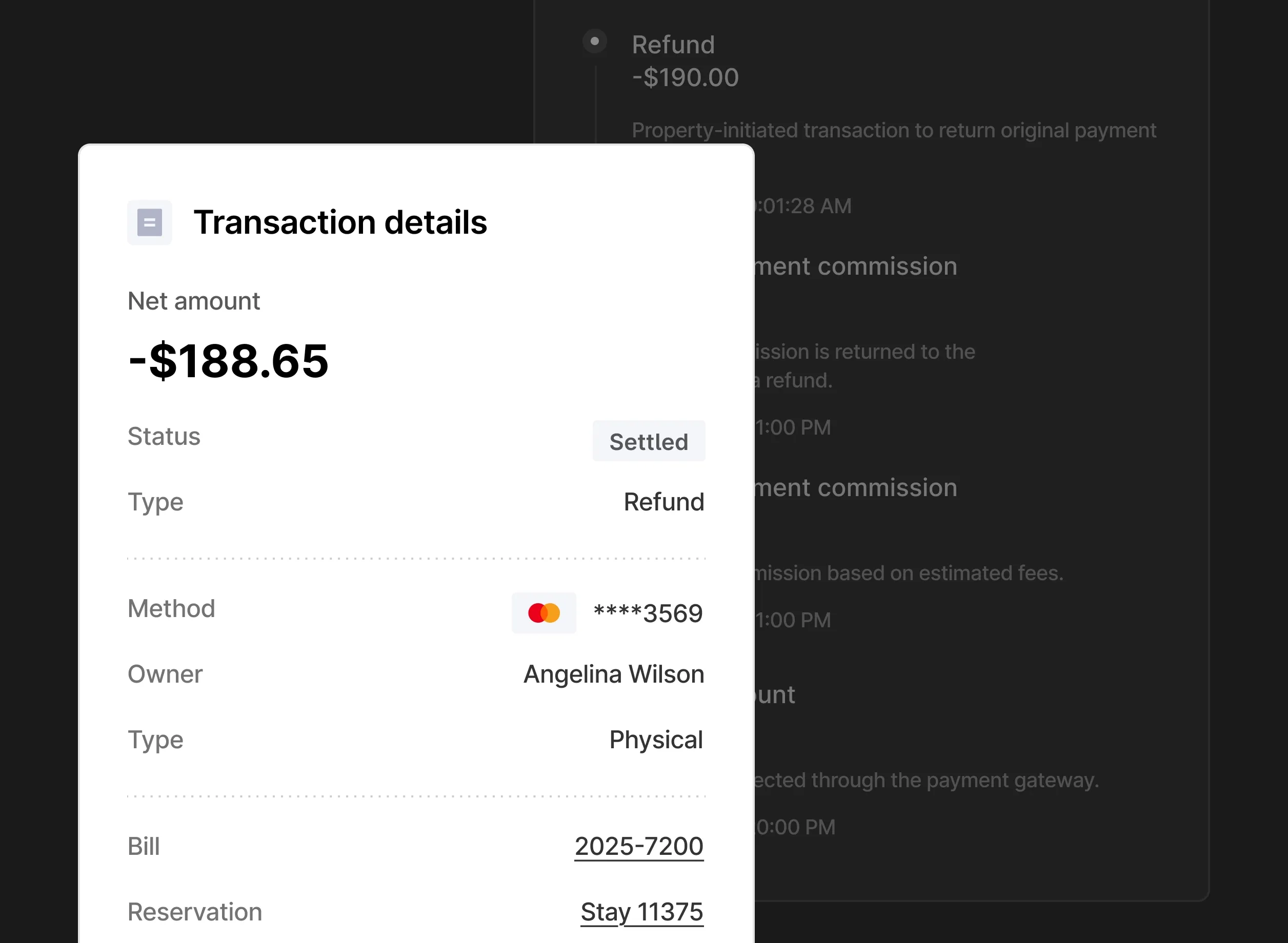Open reservation Stay 11375
Screen dimensions: 1288x943
tap(641, 912)
